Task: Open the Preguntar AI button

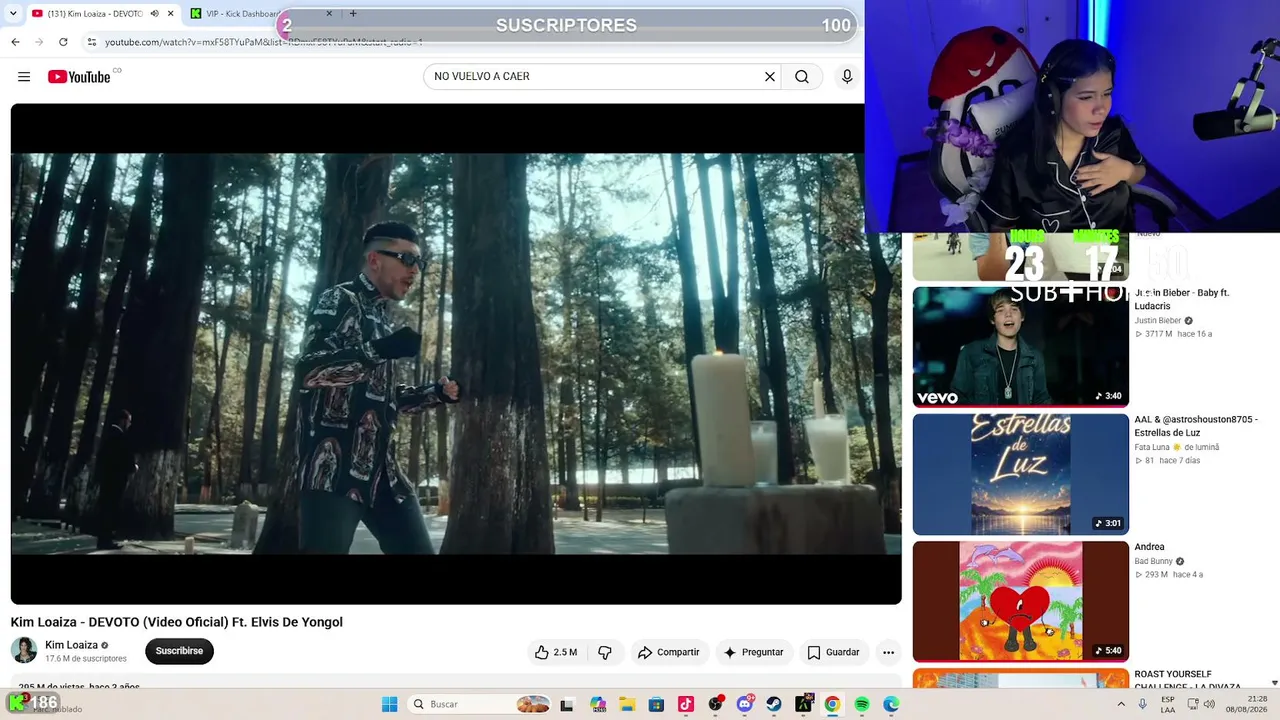Action: coord(753,652)
